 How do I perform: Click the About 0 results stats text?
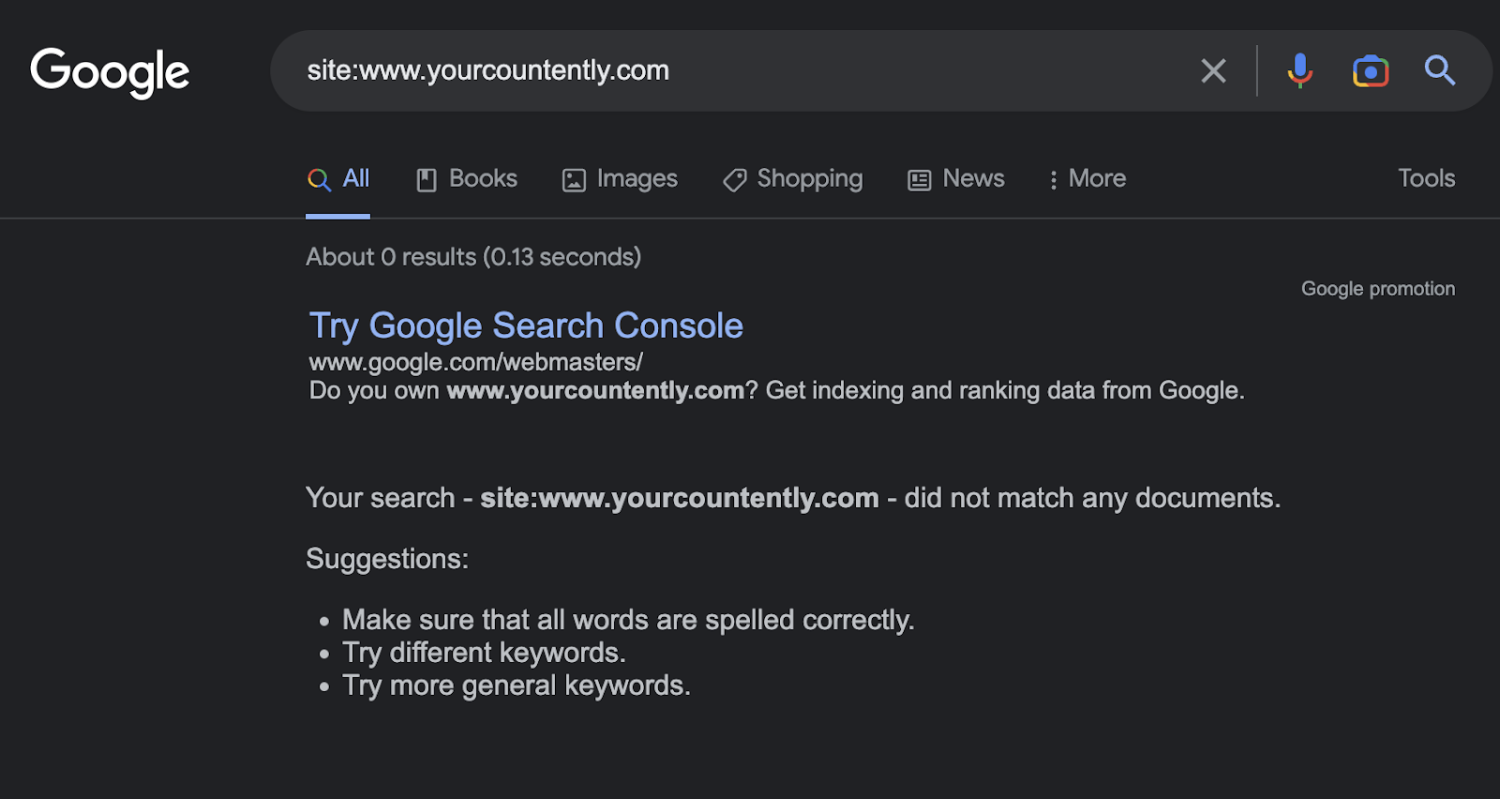(473, 257)
